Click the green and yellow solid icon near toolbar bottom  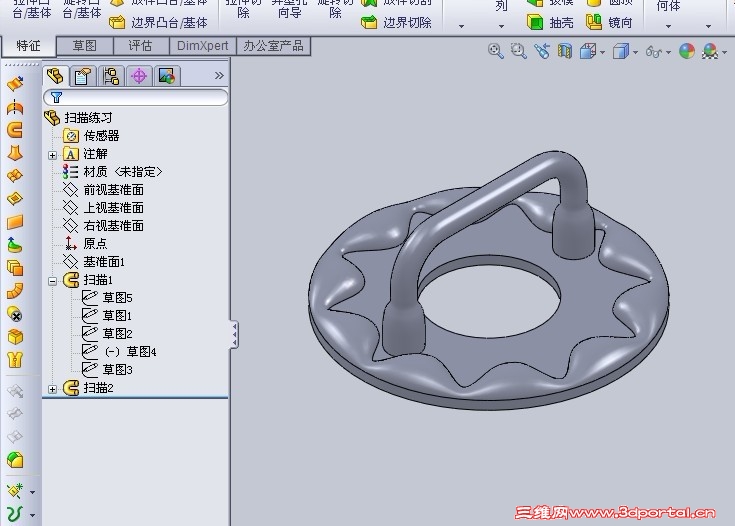tap(15, 460)
